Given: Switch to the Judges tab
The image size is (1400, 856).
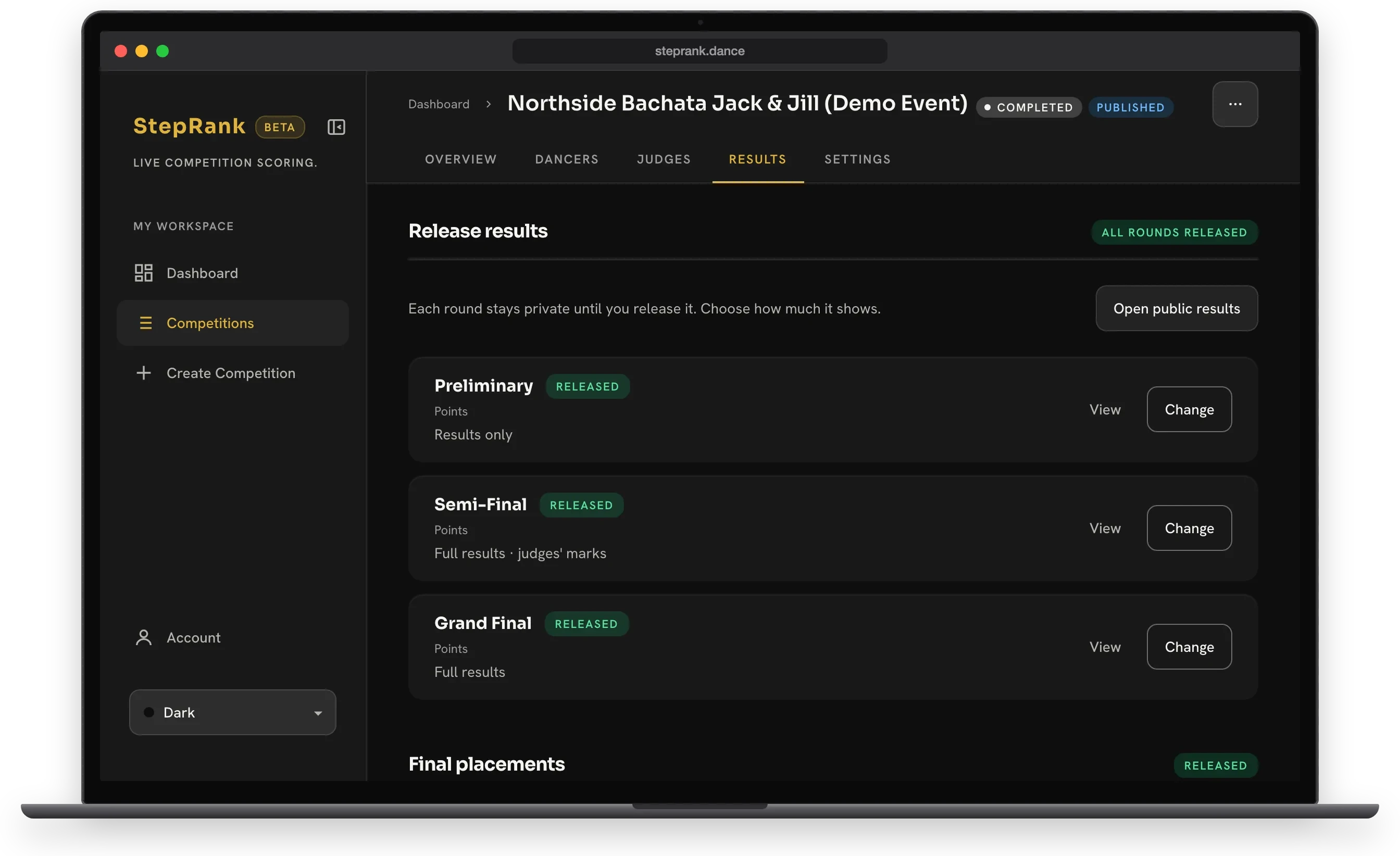Looking at the screenshot, I should pyautogui.click(x=664, y=159).
